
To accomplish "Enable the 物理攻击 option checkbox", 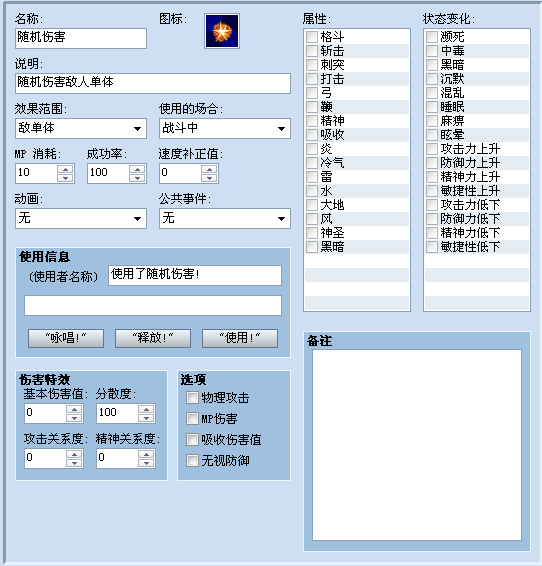I will [192, 398].
